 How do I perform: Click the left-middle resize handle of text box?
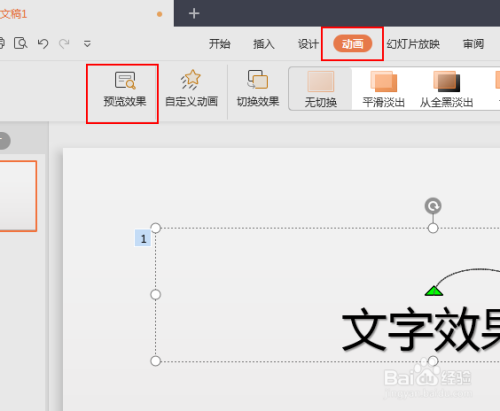coord(156,295)
